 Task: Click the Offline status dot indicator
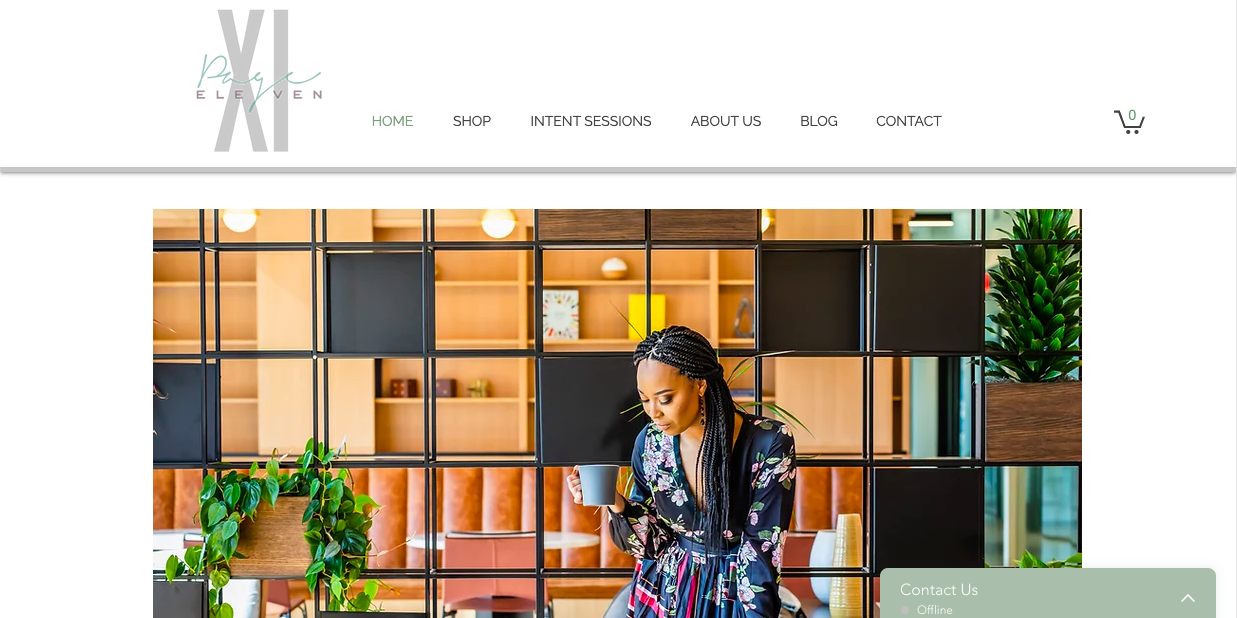(x=905, y=609)
